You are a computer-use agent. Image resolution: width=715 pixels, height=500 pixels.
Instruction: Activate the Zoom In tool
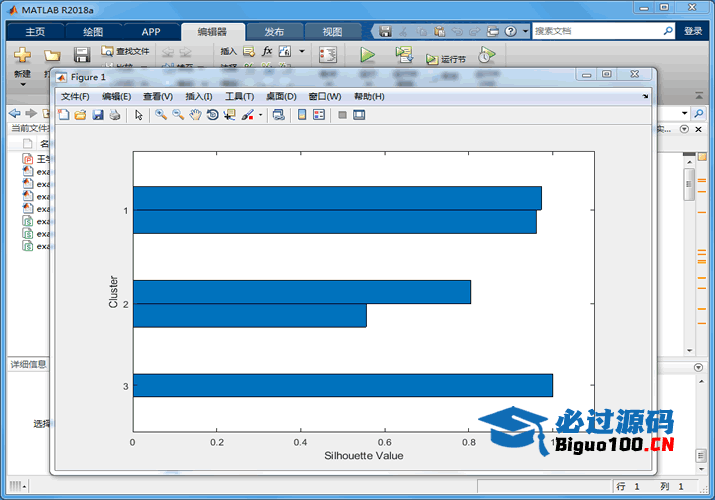(161, 115)
